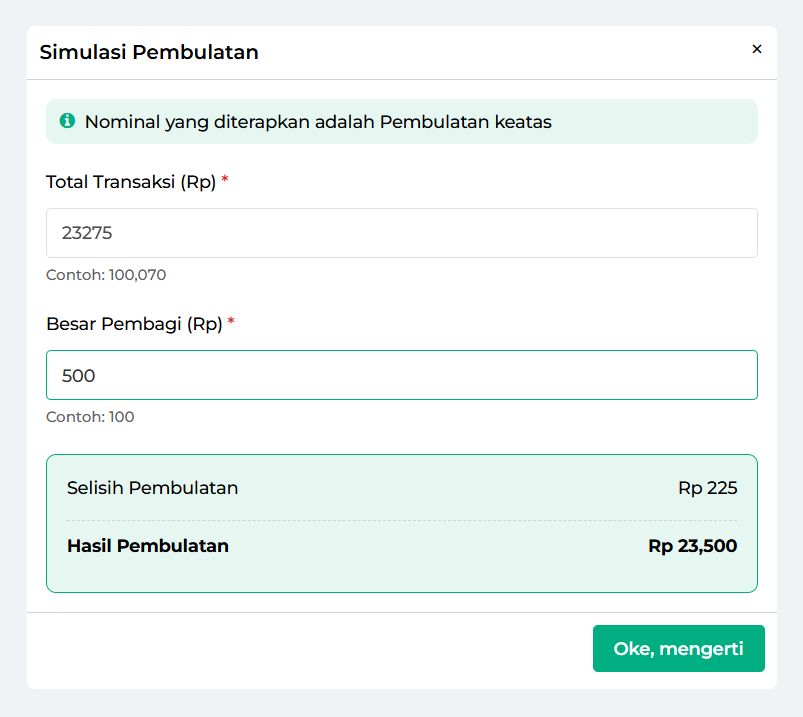Click the "Simulasi Pembulatan" dialog title
The height and width of the screenshot is (717, 803).
tap(149, 53)
